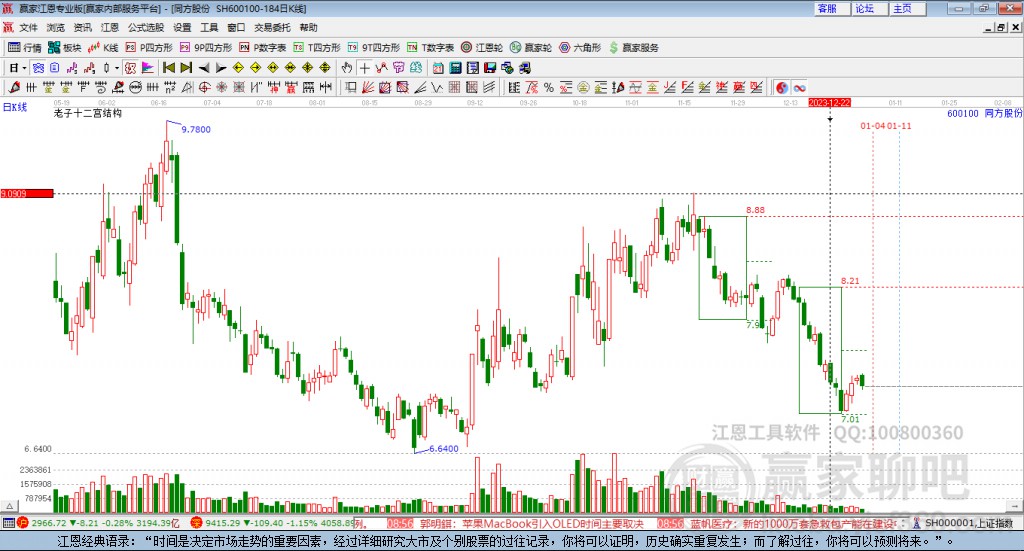Open the 9P四方形 tool
Screen dimensions: 1024x551
point(206,48)
